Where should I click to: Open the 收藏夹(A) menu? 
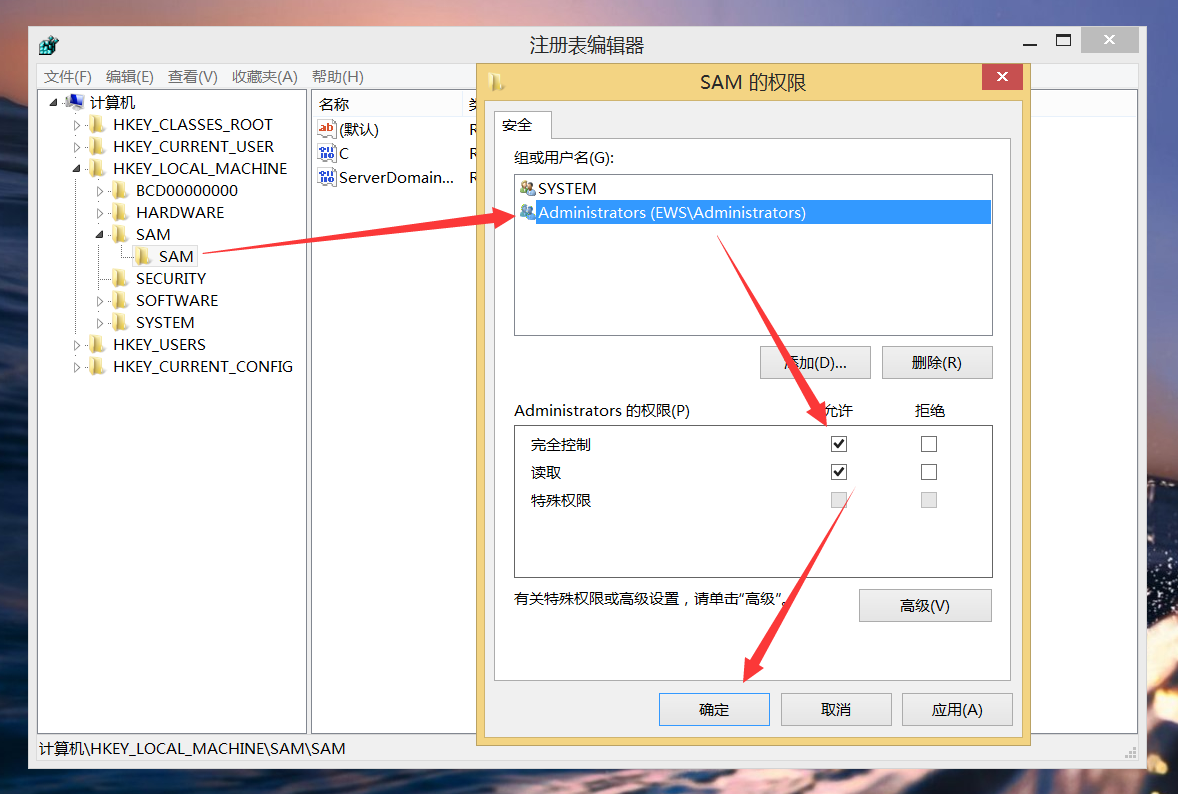(x=264, y=77)
